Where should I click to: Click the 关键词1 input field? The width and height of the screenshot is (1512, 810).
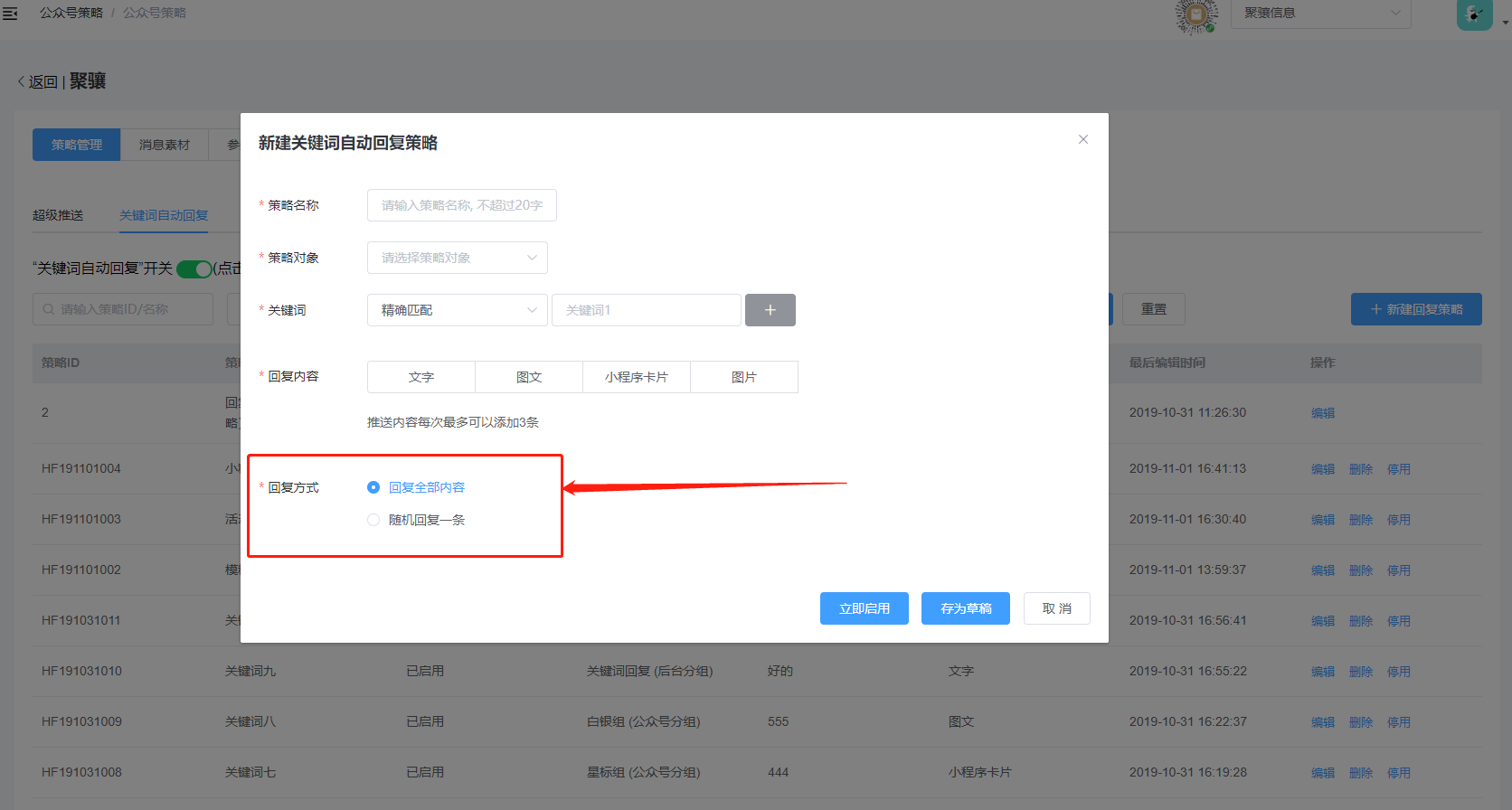(x=646, y=310)
